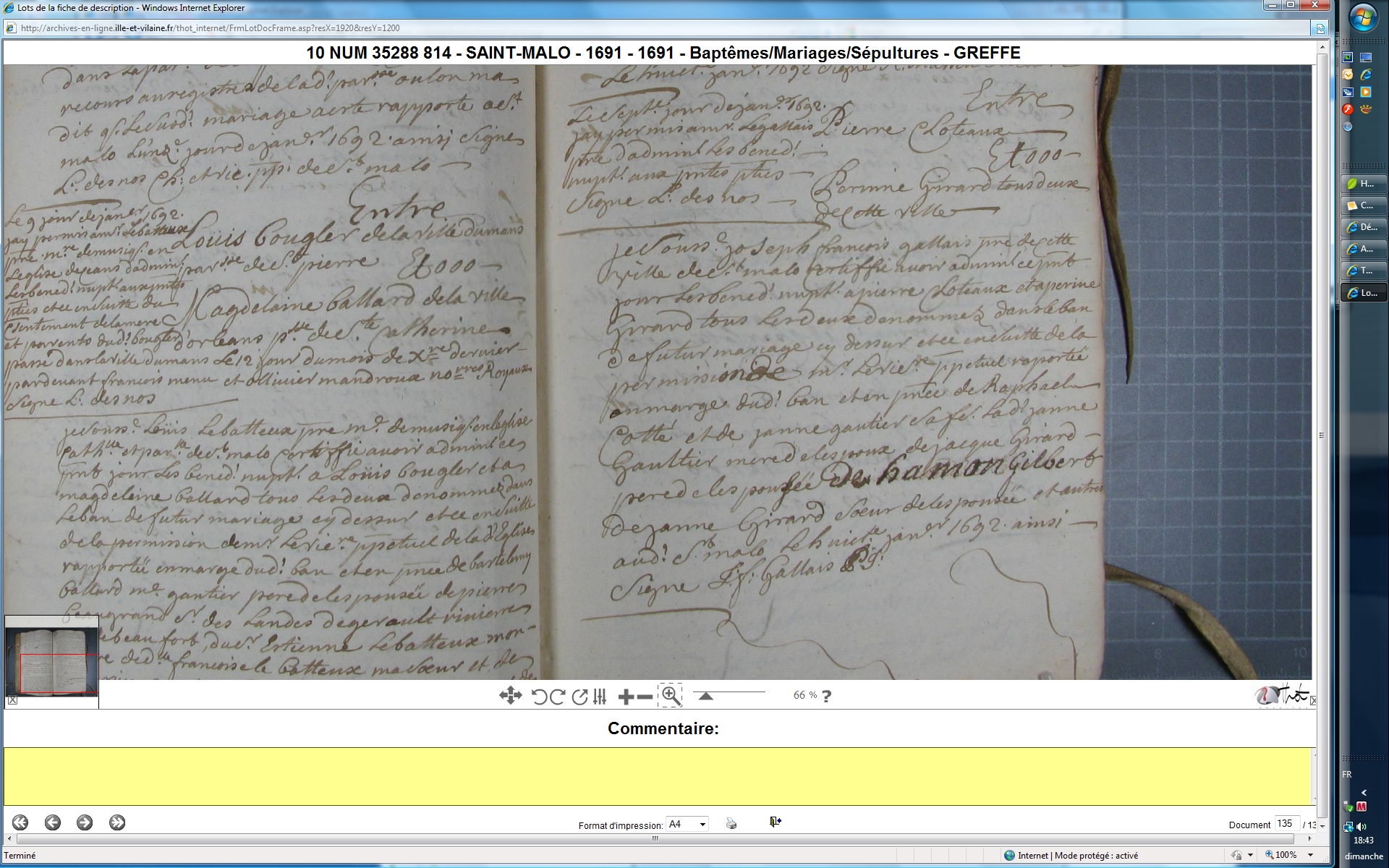Click the print icon
1389x868 pixels.
pos(731,824)
